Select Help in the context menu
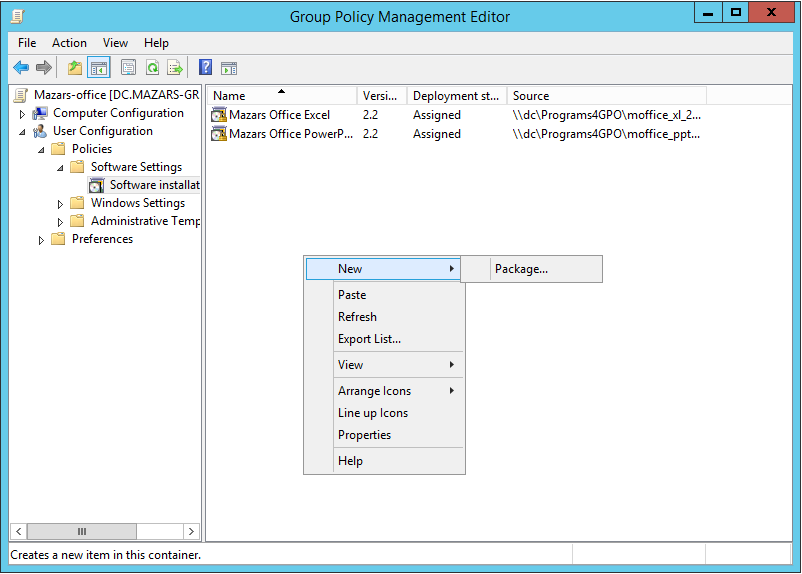 pos(385,461)
